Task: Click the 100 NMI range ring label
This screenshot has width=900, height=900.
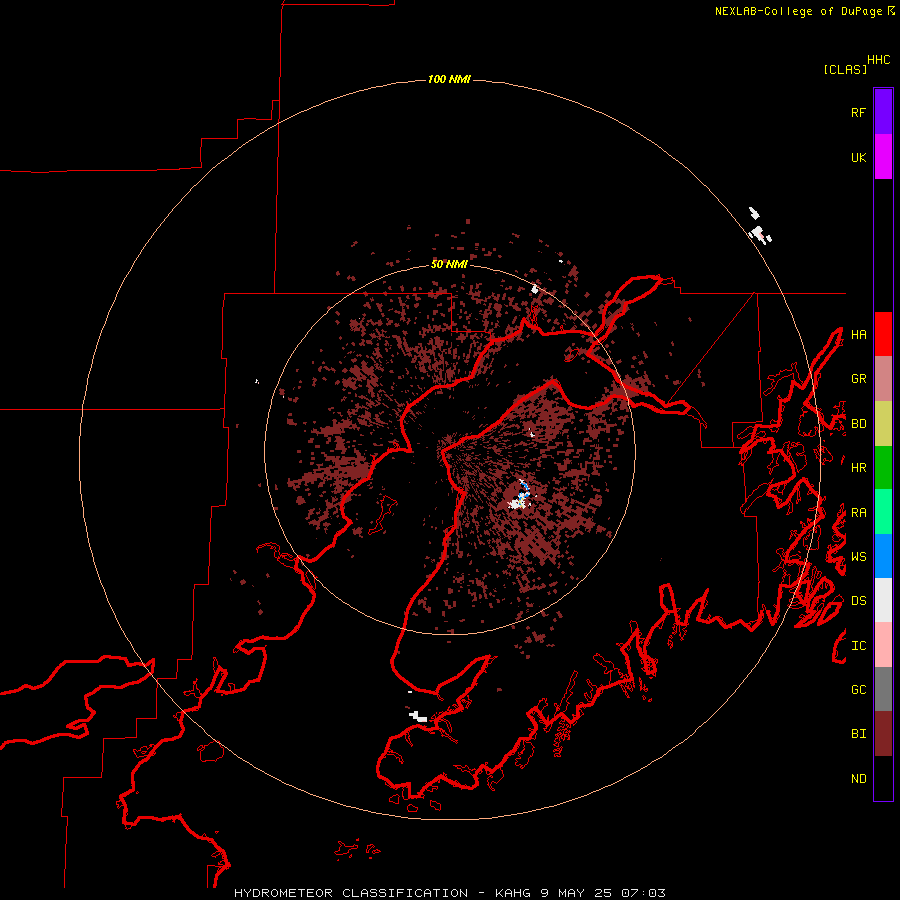Action: pos(449,79)
